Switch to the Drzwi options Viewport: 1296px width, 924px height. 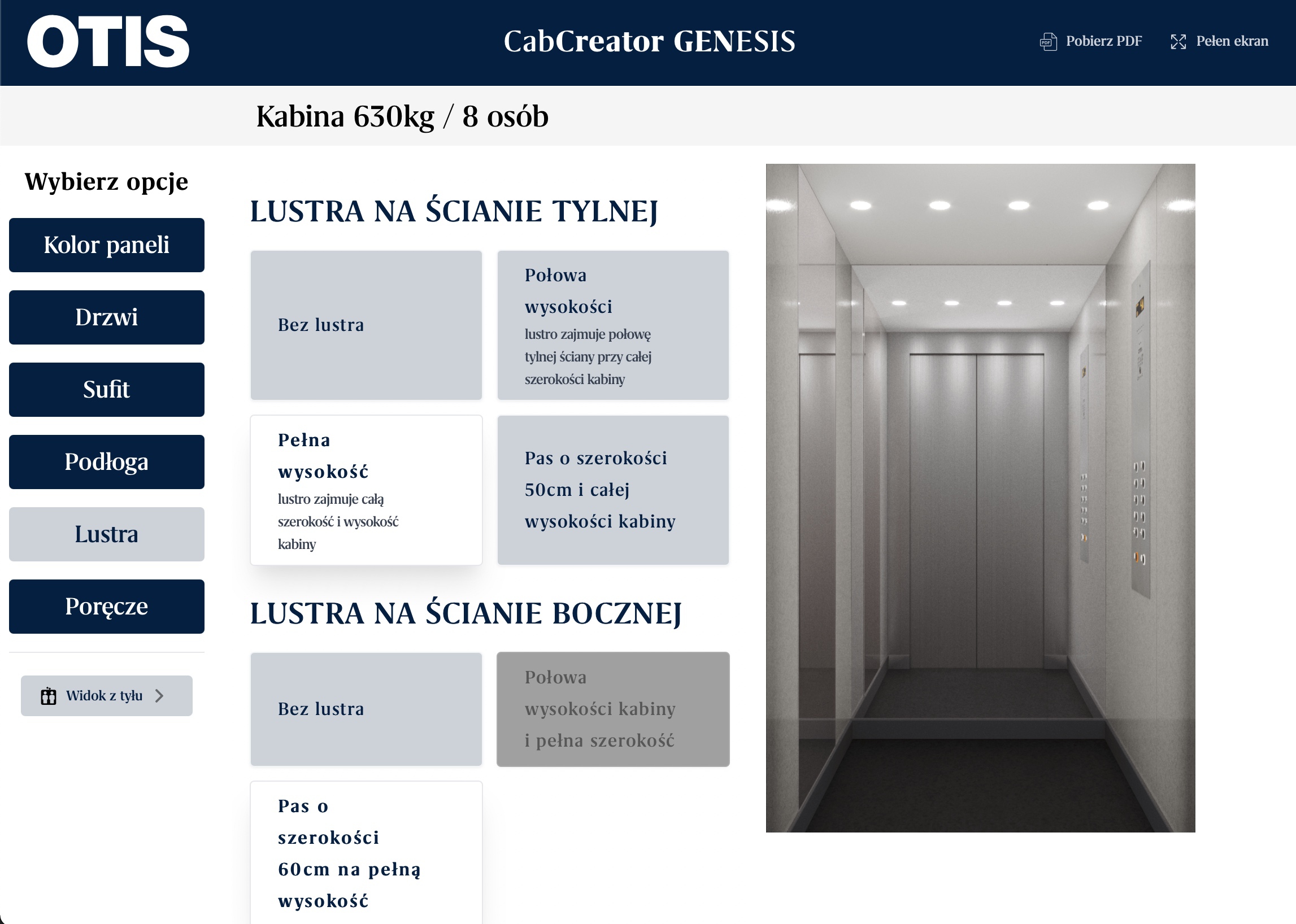click(106, 317)
